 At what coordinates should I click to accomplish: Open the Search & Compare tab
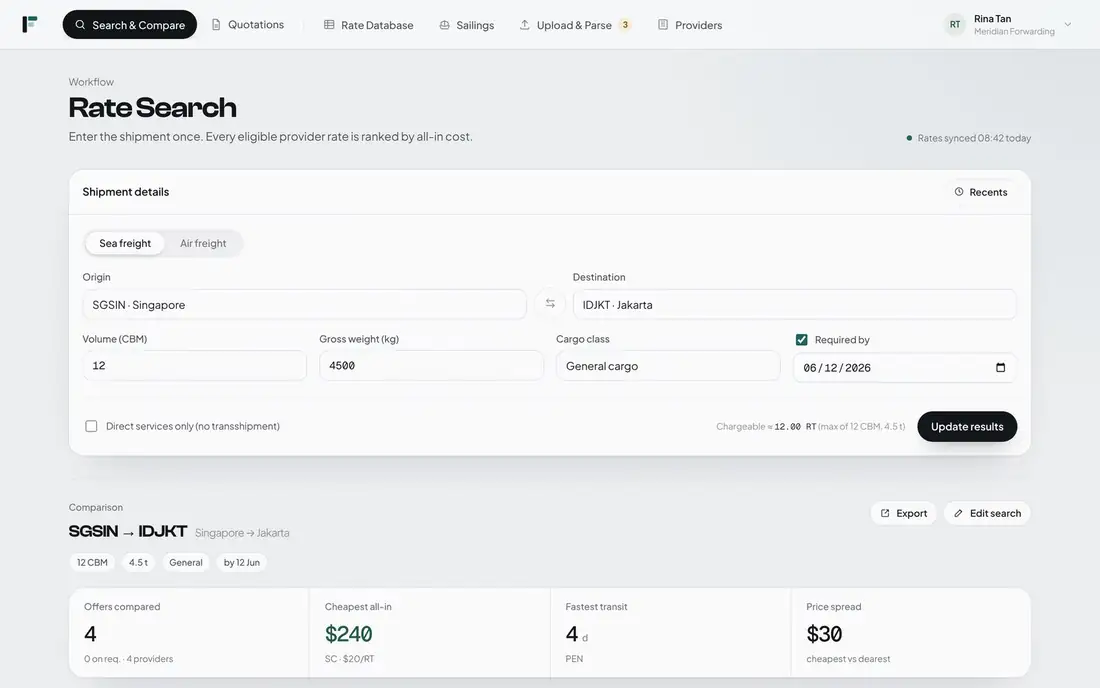click(x=130, y=25)
